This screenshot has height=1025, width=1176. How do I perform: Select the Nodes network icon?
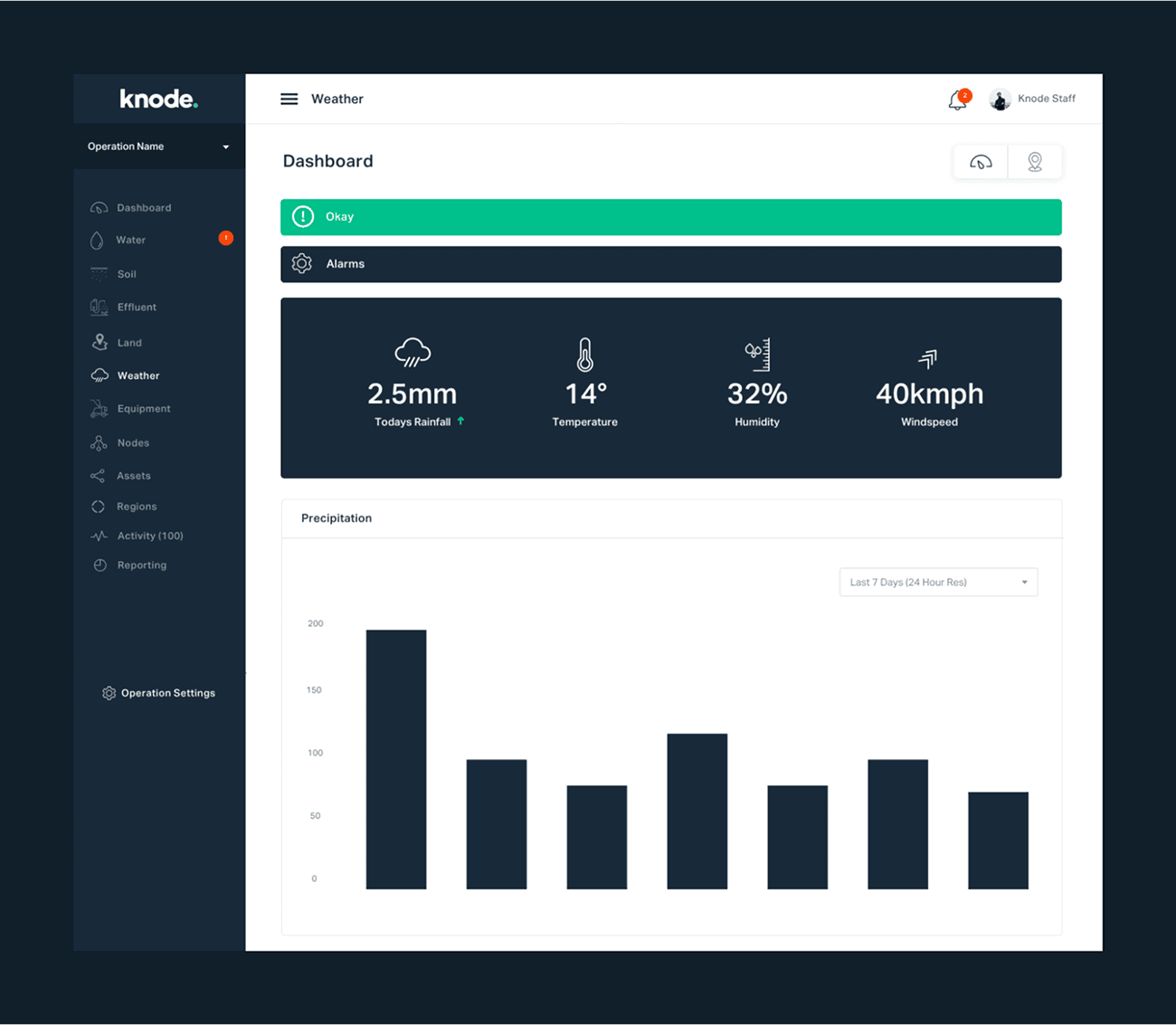pos(98,442)
